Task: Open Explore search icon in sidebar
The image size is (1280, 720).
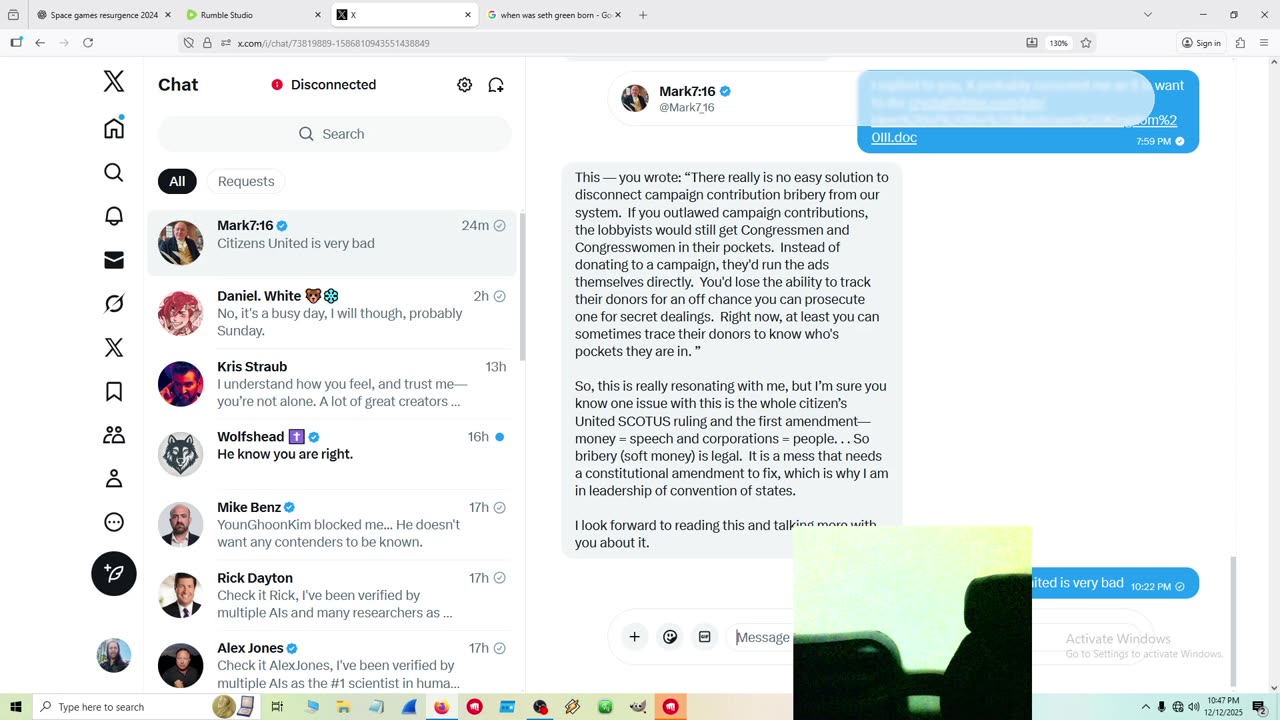Action: [x=114, y=172]
